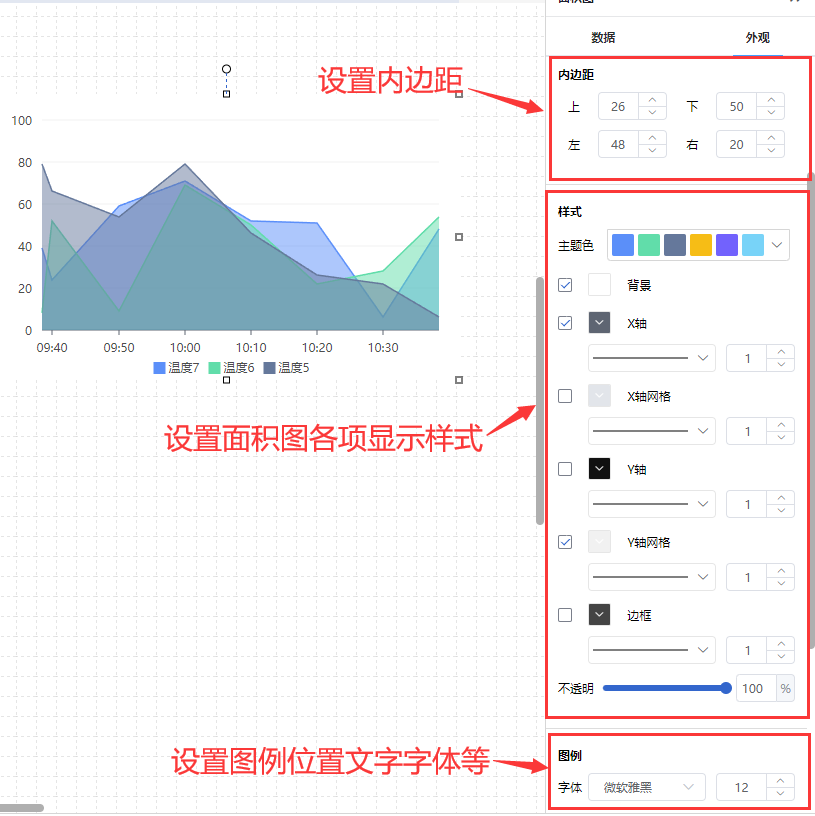Screen dimensions: 815x816
Task: Increase the 下 padding with up arrow
Action: [771, 99]
